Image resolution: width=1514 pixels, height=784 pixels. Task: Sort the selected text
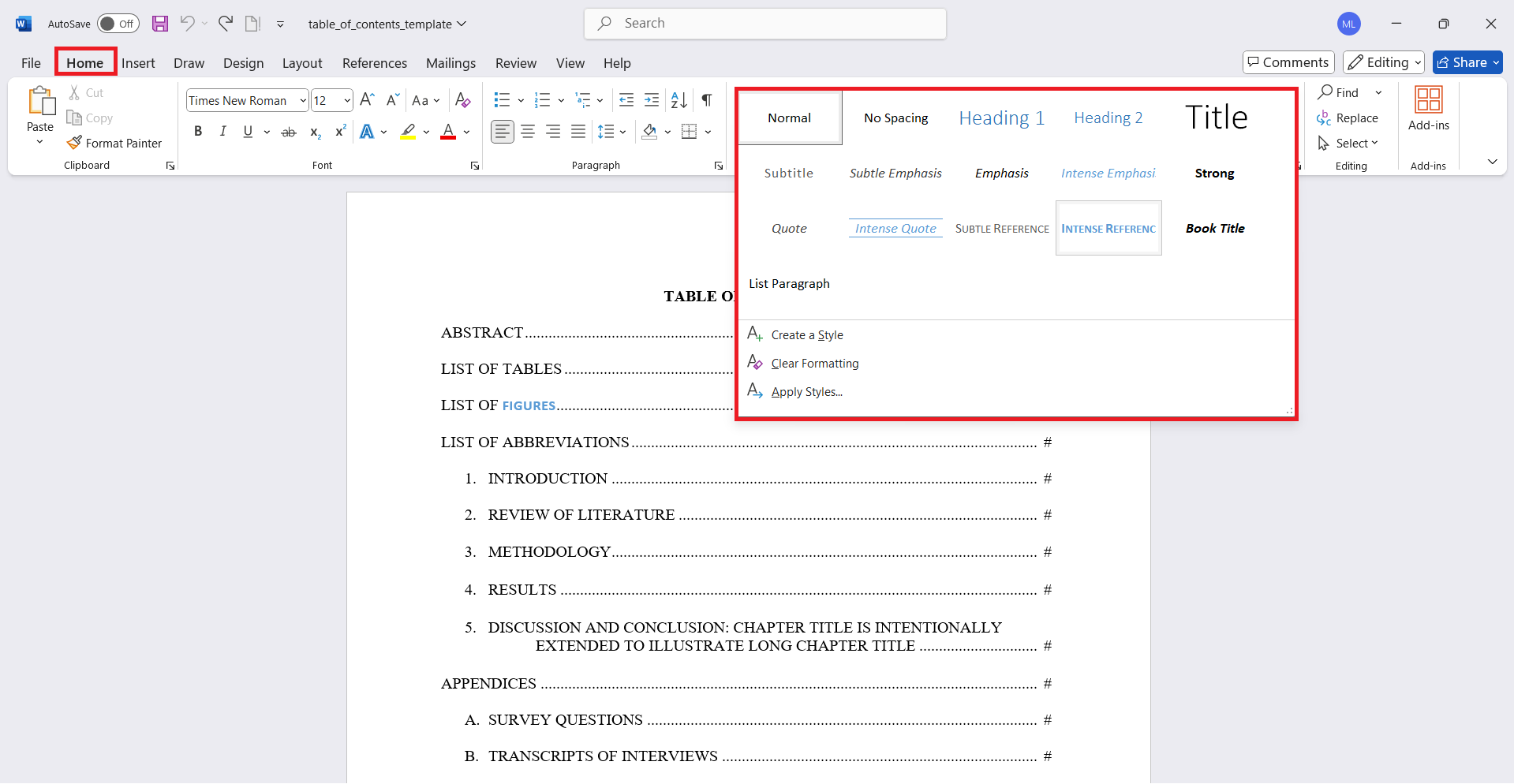[679, 100]
